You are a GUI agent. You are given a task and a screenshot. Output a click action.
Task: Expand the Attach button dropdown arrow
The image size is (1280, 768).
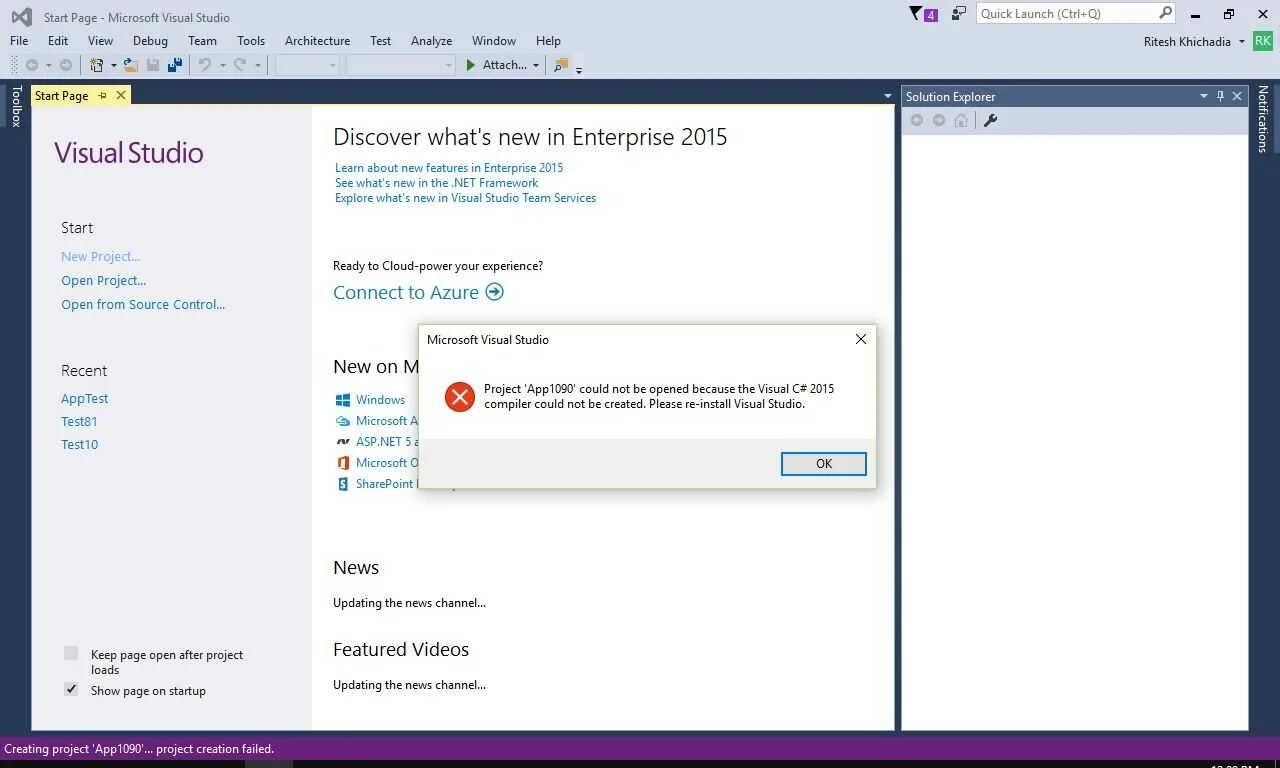pos(535,65)
